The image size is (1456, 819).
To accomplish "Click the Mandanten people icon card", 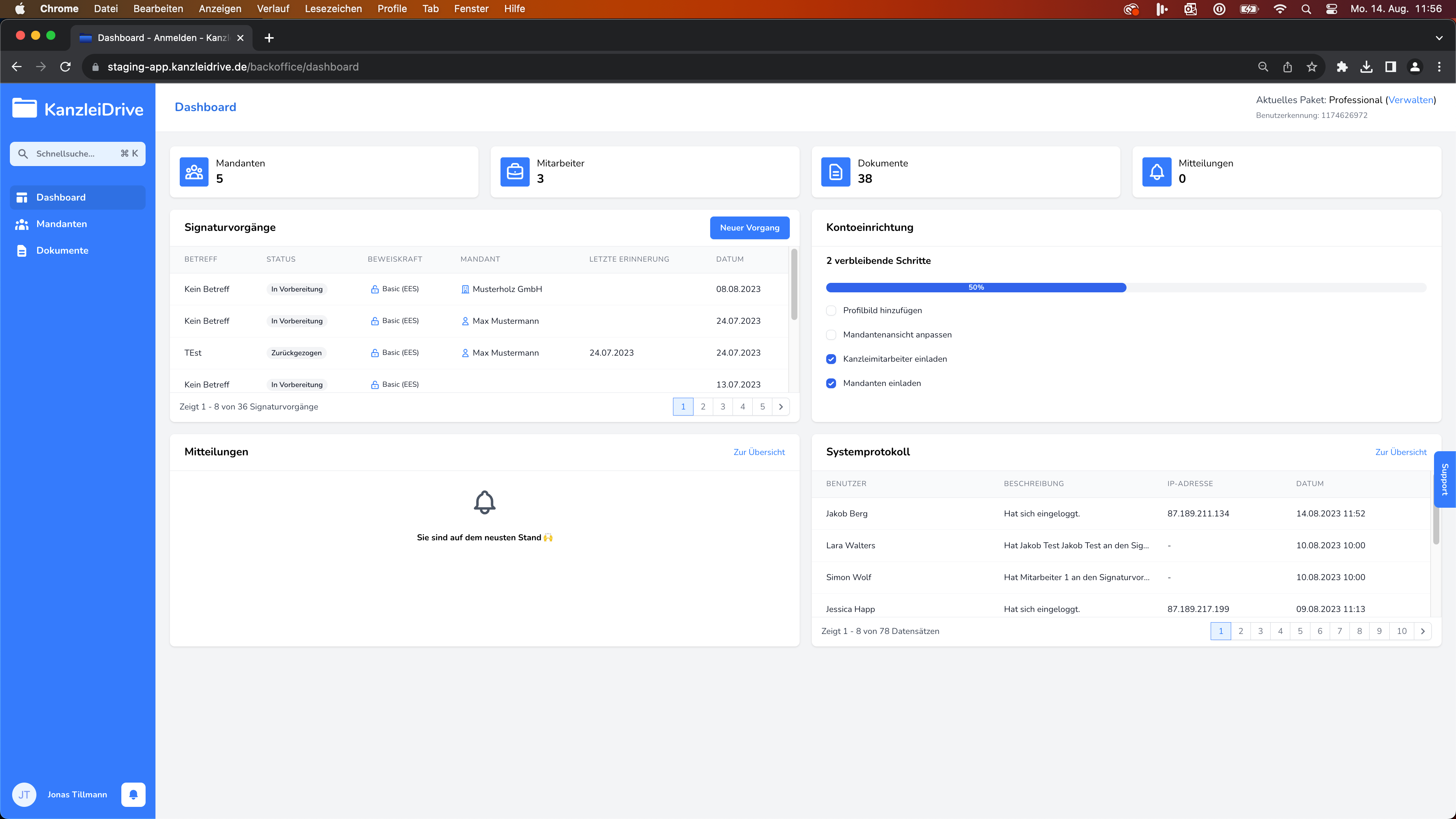I will point(194,172).
